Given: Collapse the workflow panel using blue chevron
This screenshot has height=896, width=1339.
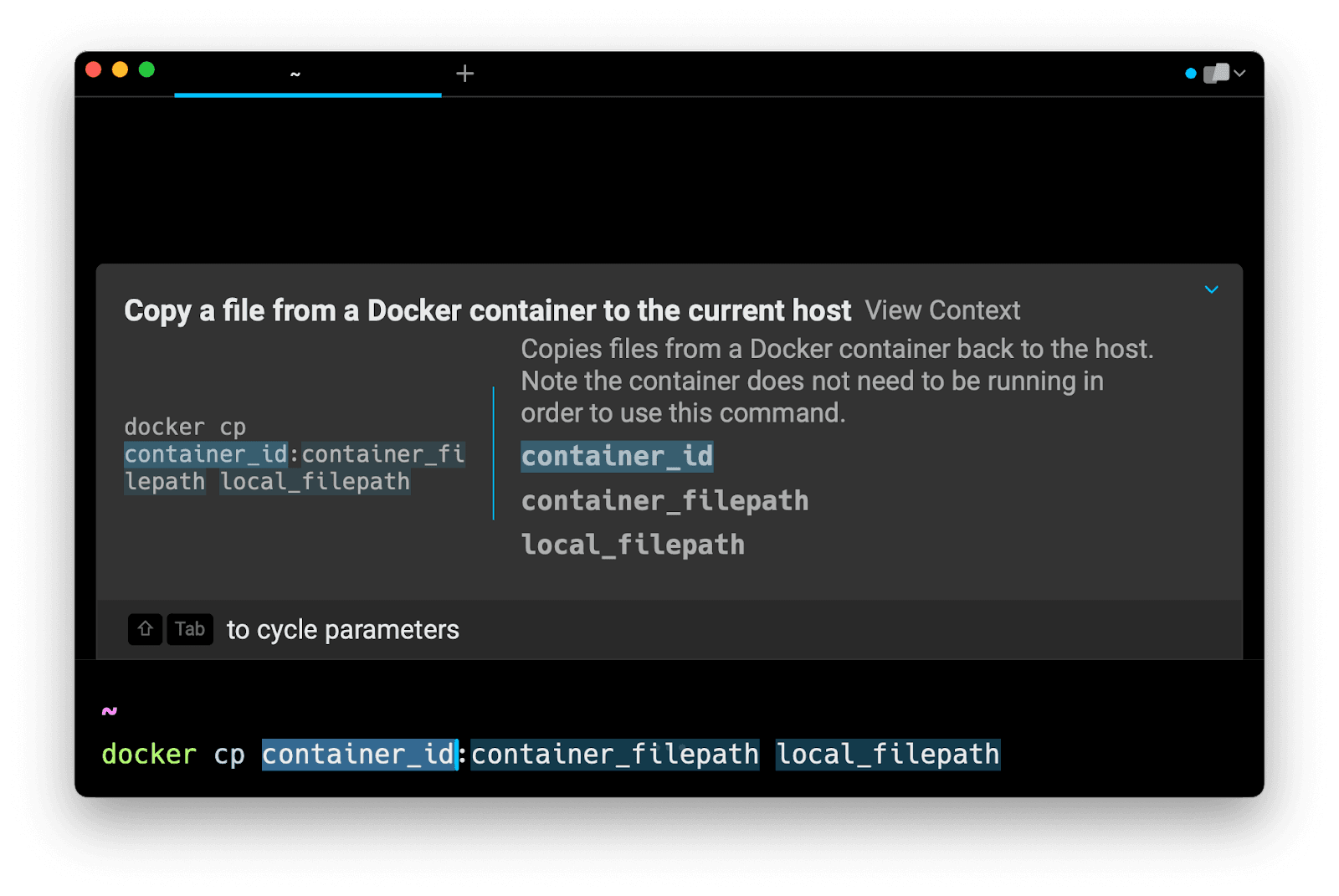Looking at the screenshot, I should pos(1211,289).
